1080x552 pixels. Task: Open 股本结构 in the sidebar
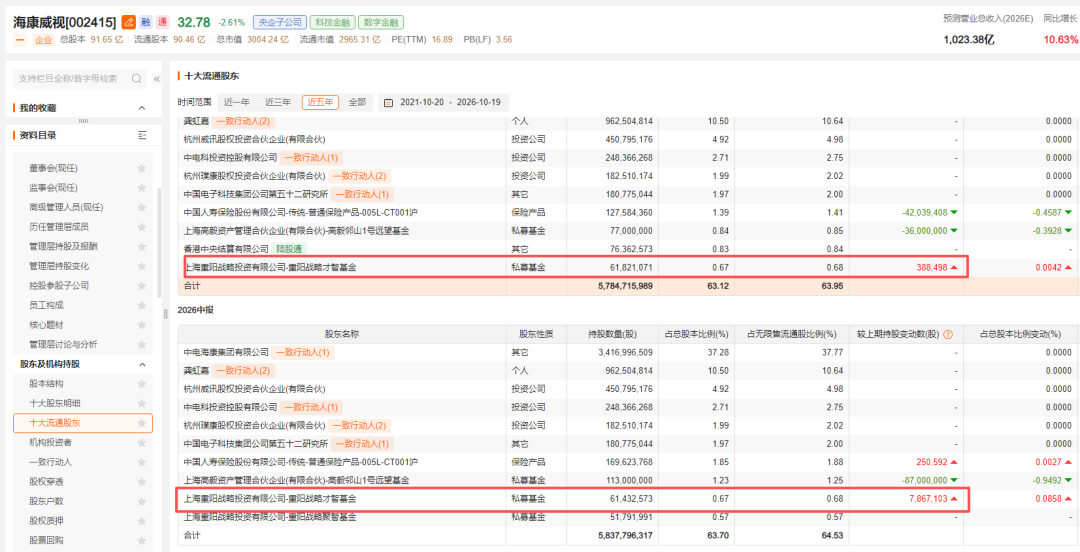tap(46, 383)
